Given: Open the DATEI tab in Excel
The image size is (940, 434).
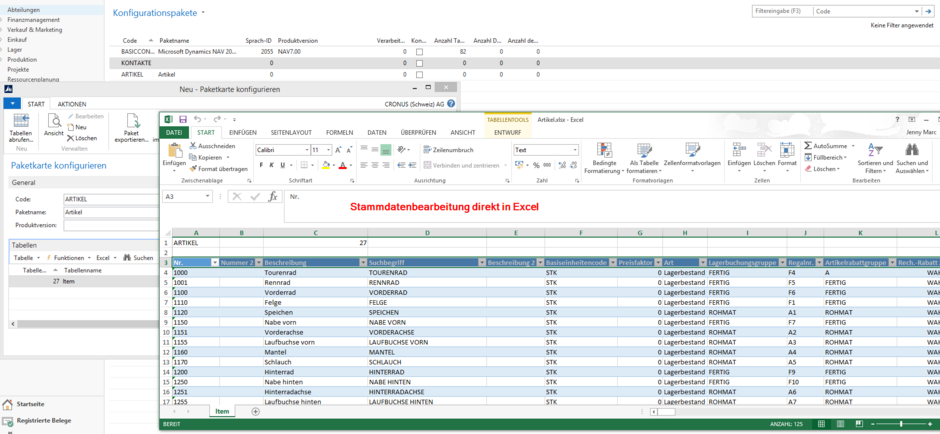Looking at the screenshot, I should 174,132.
